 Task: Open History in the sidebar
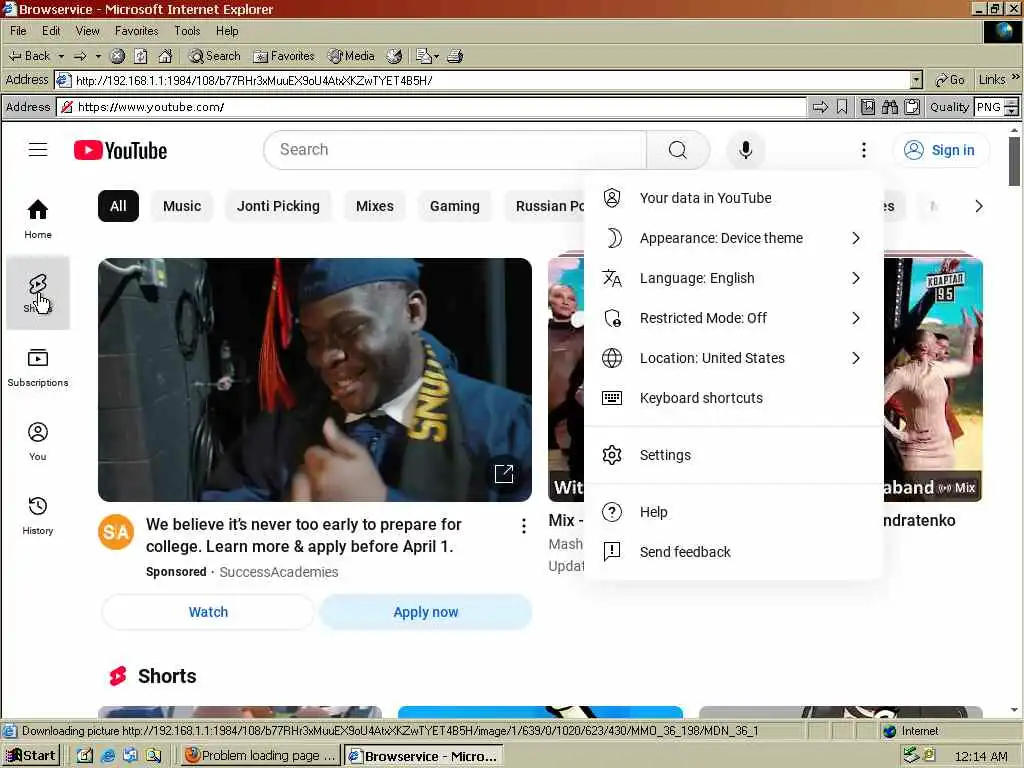tap(38, 515)
